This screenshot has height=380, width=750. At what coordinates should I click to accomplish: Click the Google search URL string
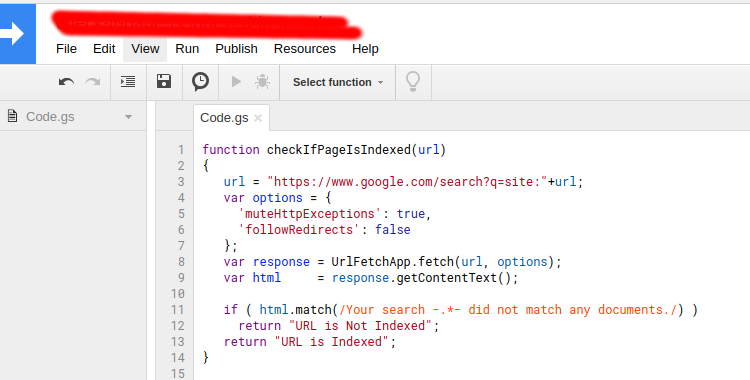click(407, 182)
